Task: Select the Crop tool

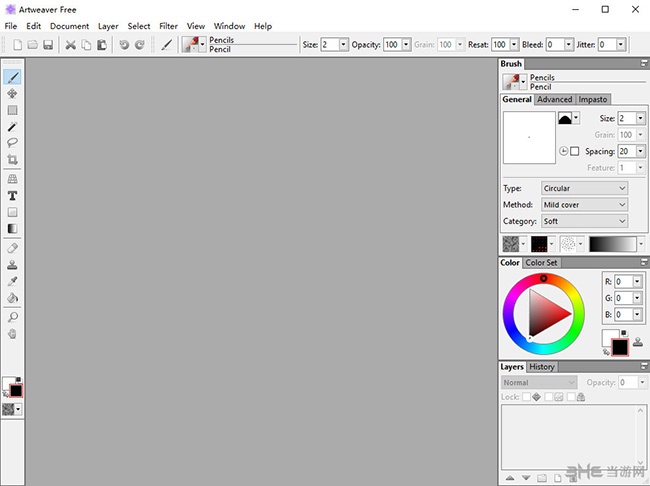Action: click(x=12, y=159)
